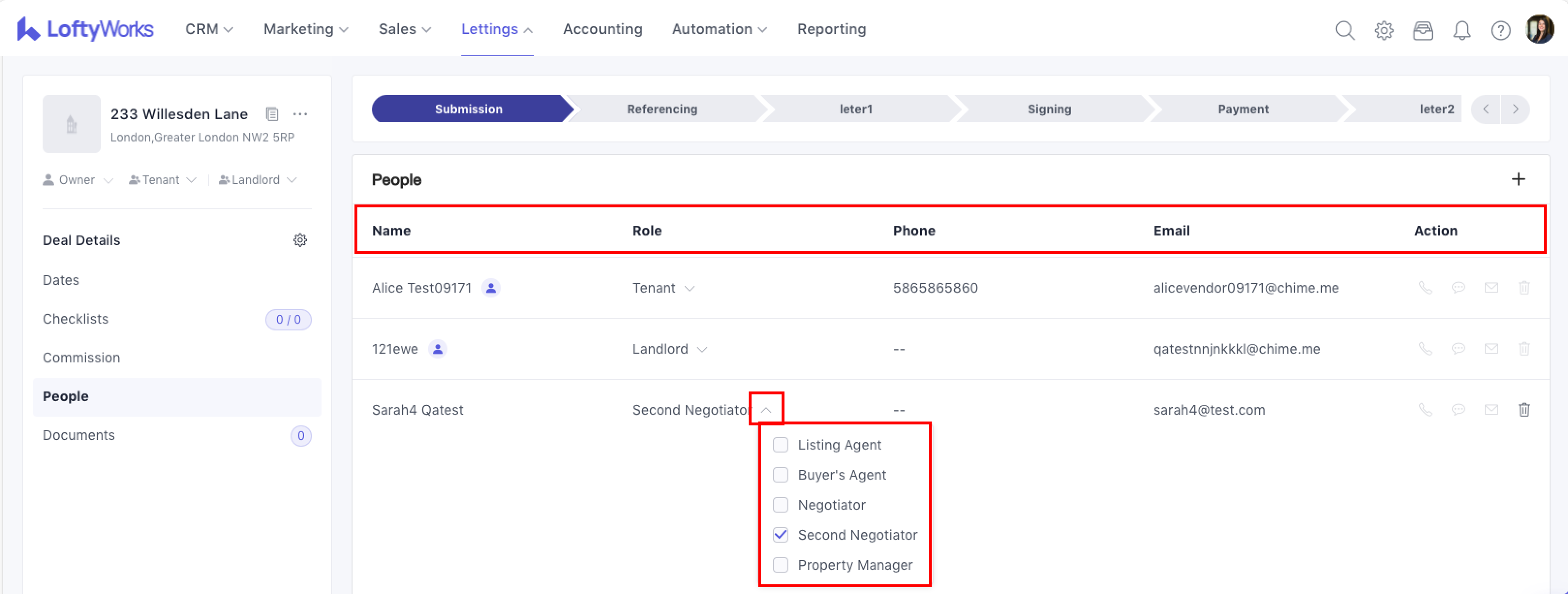Open the notifications bell
Screen dimensions: 1568x594
click(x=1461, y=30)
